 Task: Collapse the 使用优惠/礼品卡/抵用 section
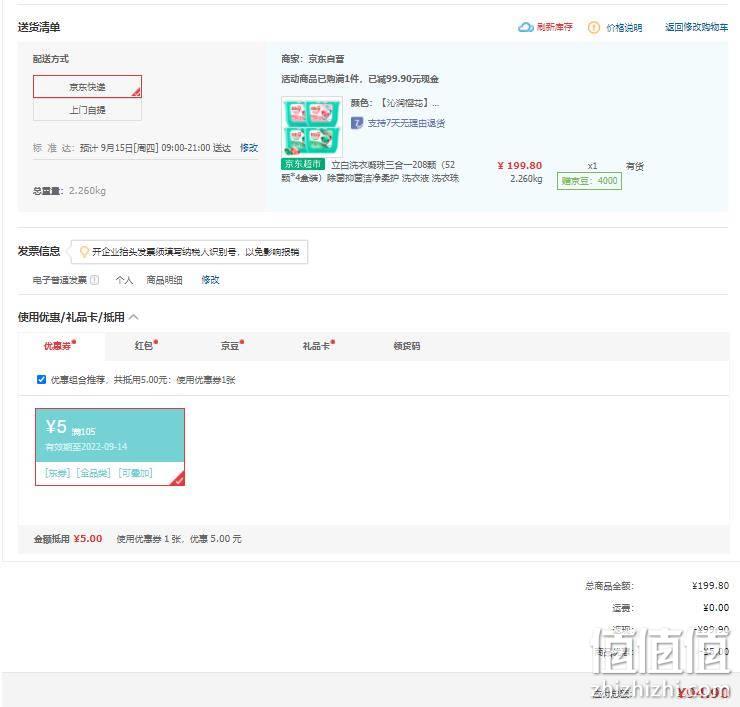pos(134,317)
